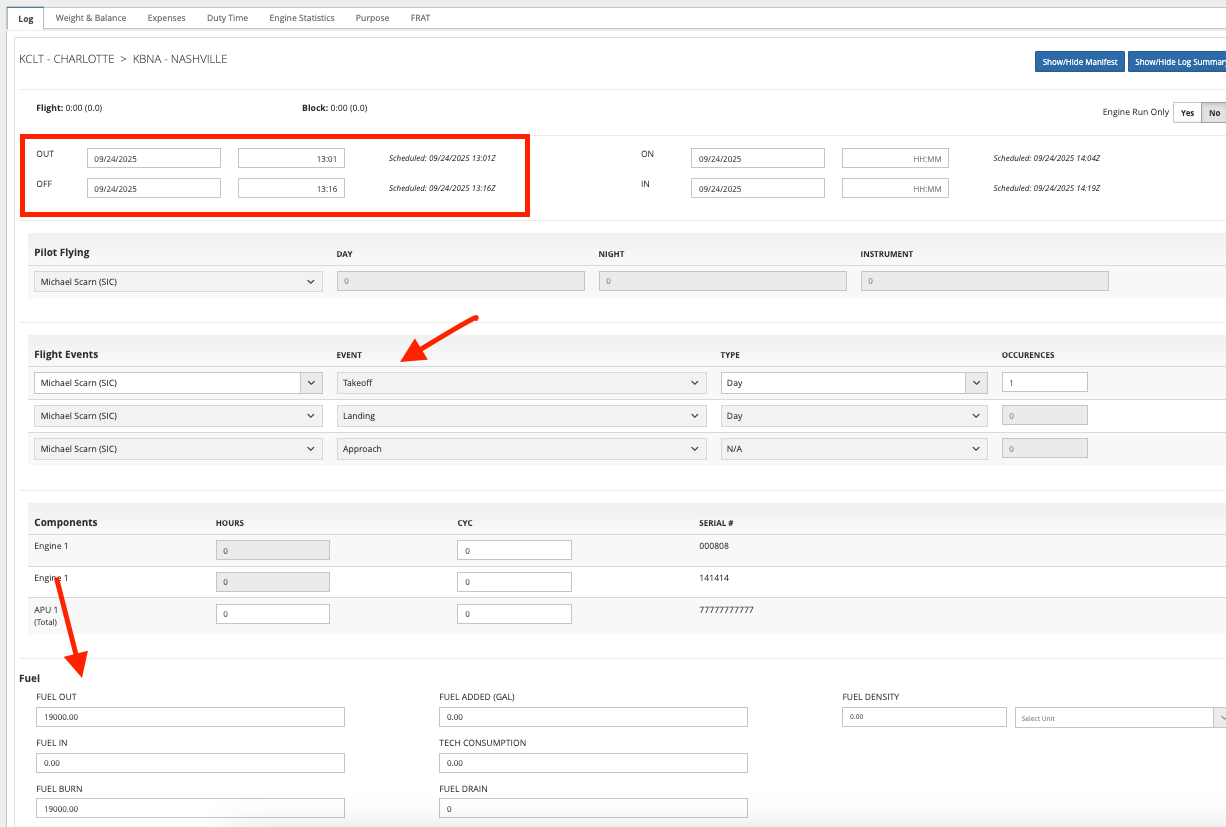Click the Show/Hide Log Summary button
Screen dimensions: 1226x827
click(x=1178, y=62)
